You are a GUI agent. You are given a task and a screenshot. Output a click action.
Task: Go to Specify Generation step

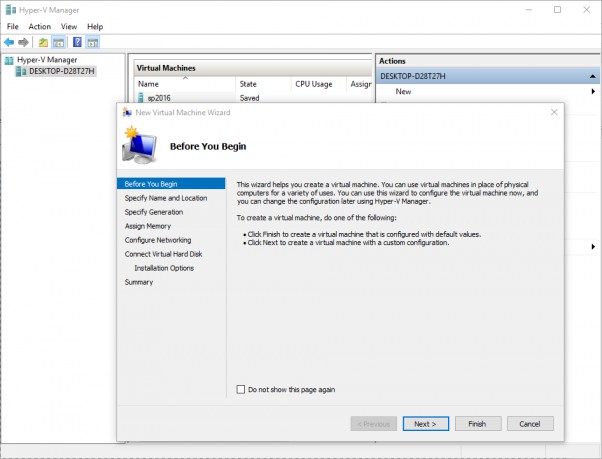(154, 212)
